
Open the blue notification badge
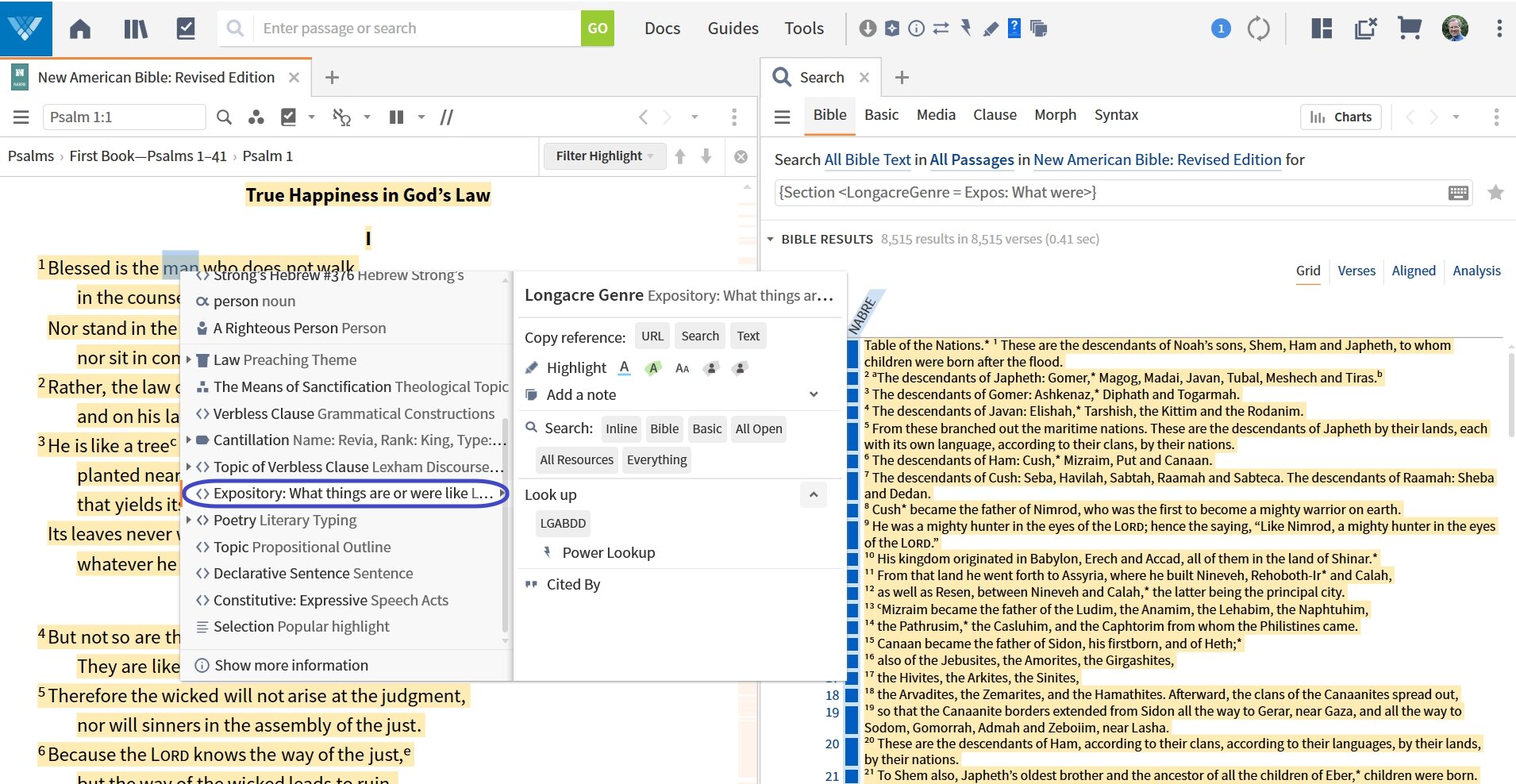coord(1221,29)
